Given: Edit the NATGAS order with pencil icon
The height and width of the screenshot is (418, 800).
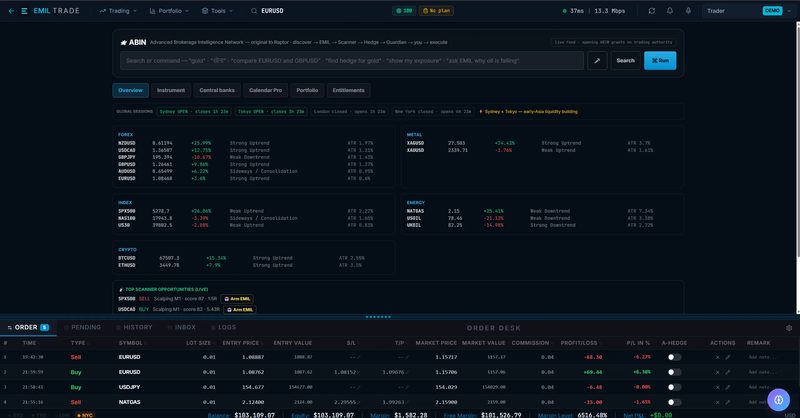Looking at the screenshot, I should point(728,402).
